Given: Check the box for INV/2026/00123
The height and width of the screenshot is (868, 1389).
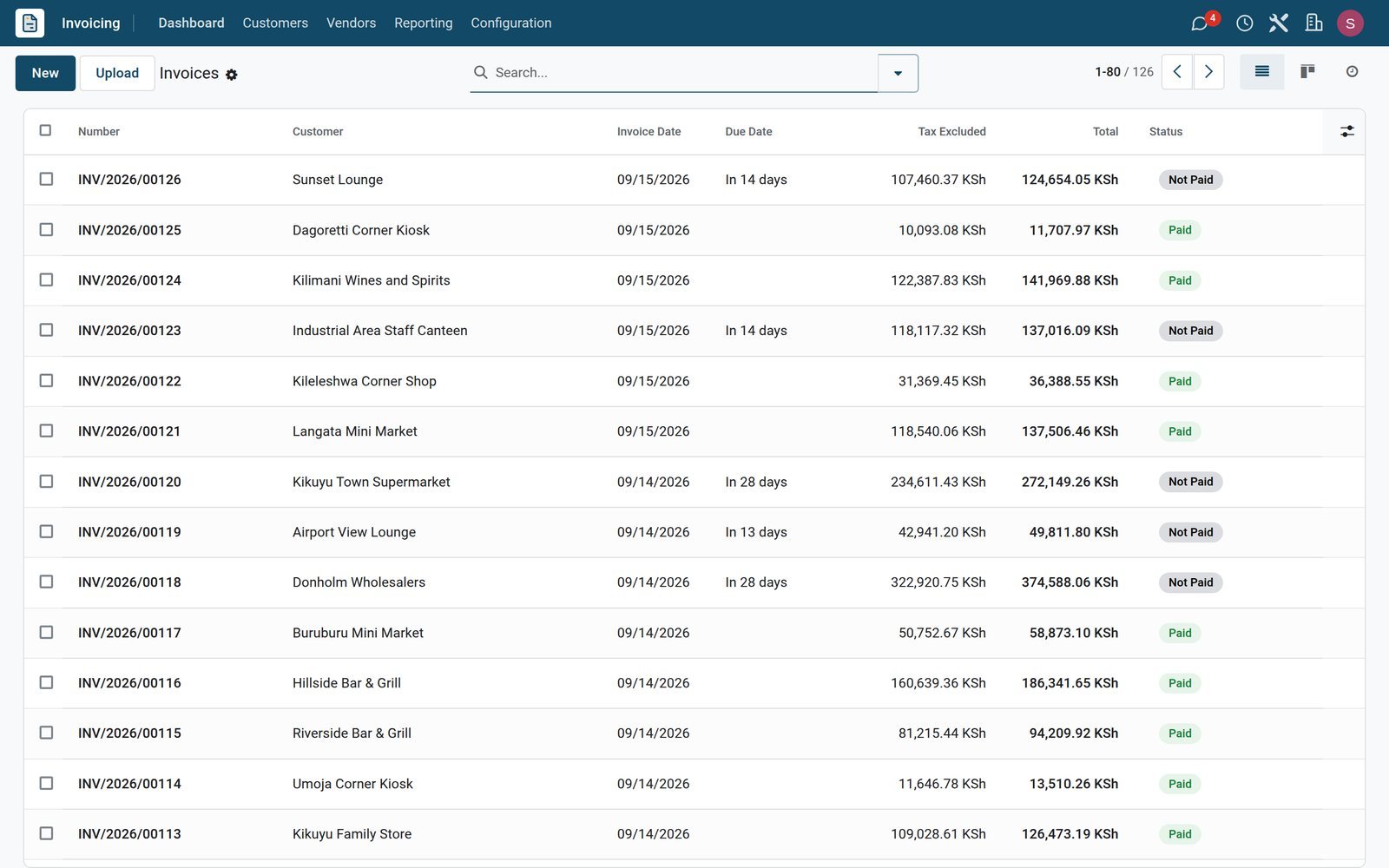Looking at the screenshot, I should 46,330.
